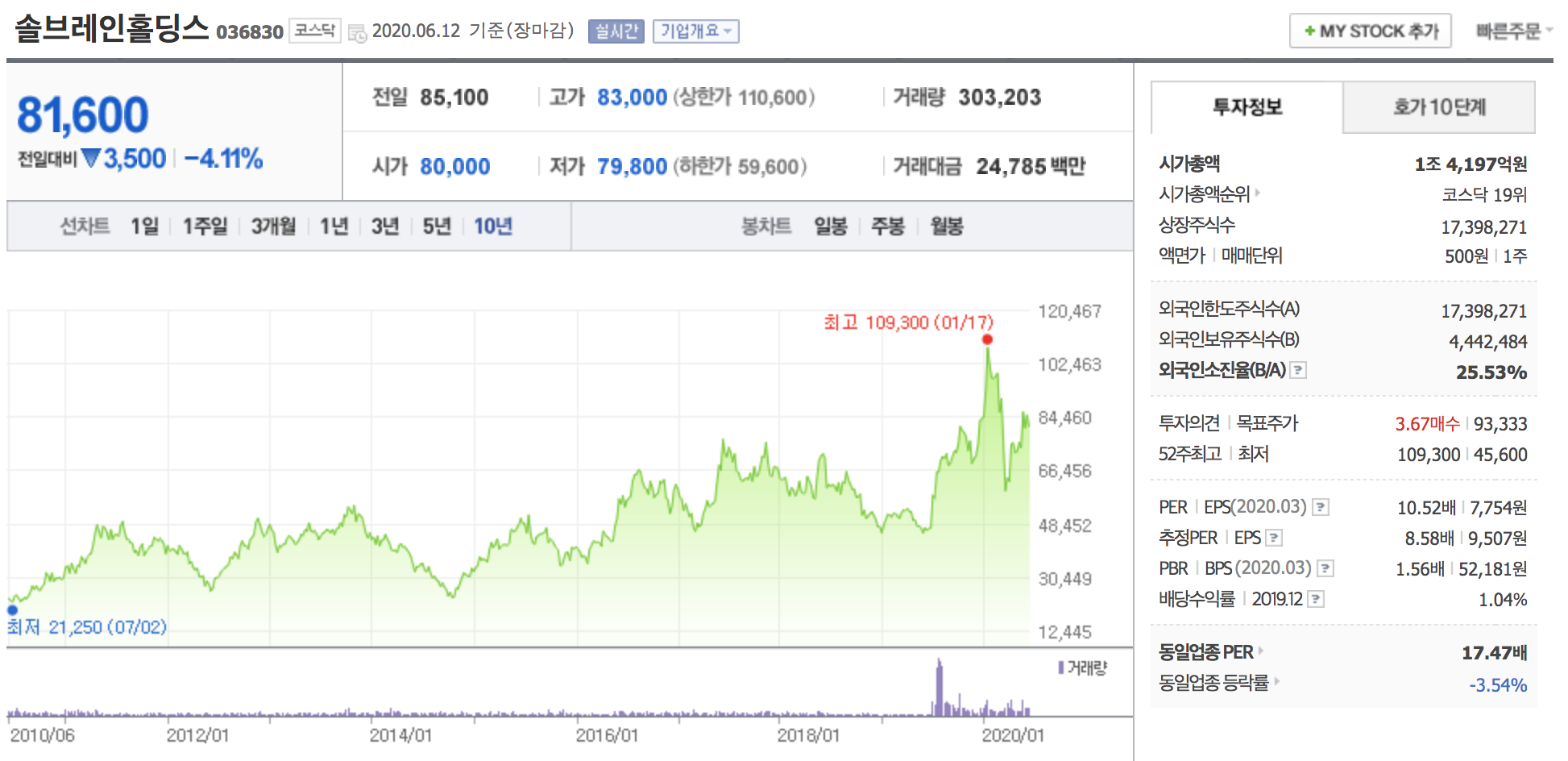Viewport: 1568px width, 761px height.
Task: Click the 시가 80,000 value
Action: 455,166
